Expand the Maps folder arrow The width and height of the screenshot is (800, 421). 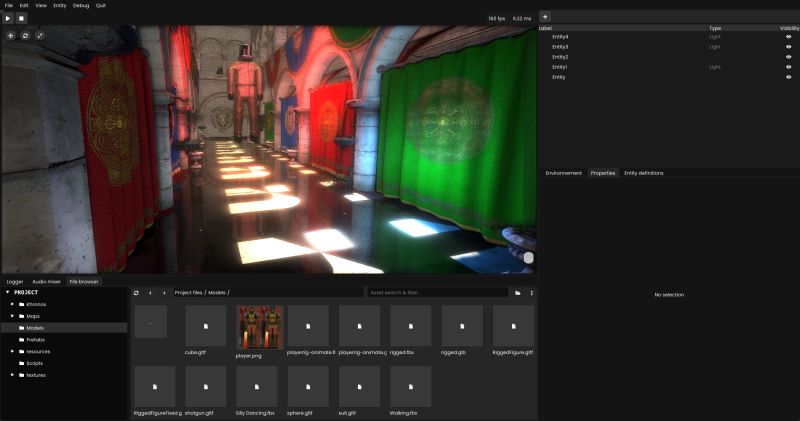[x=13, y=316]
